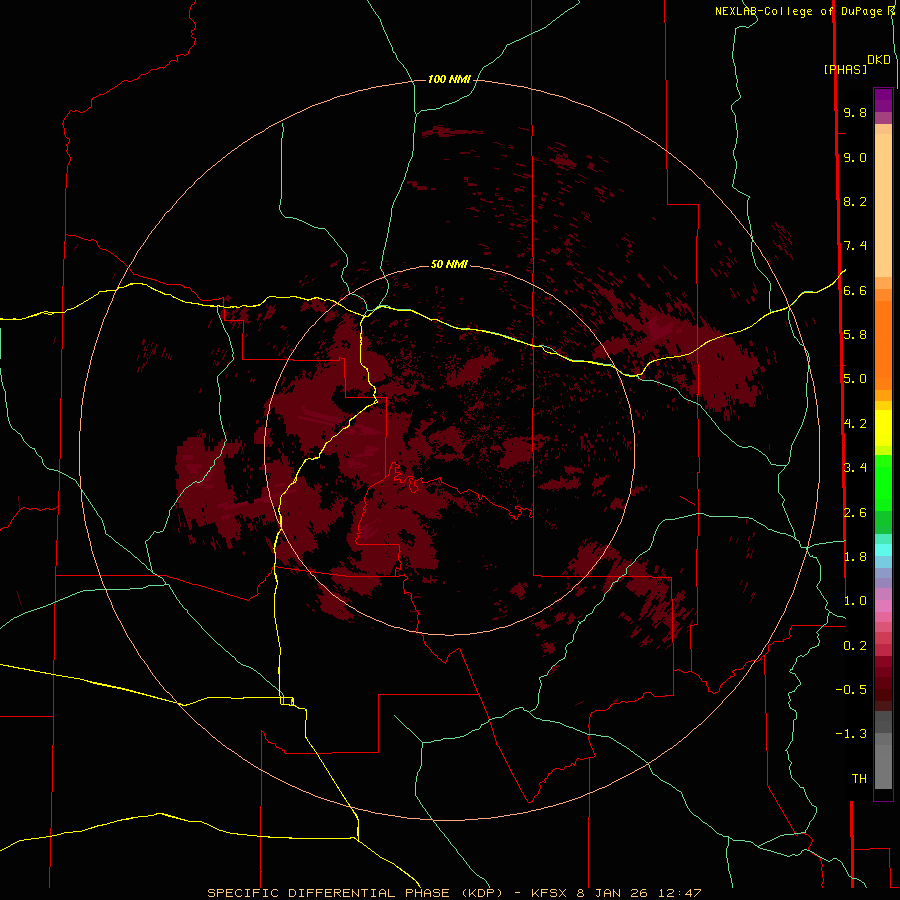This screenshot has width=900, height=900.
Task: Click the cyan legend swatch near 1.8
Action: click(883, 550)
